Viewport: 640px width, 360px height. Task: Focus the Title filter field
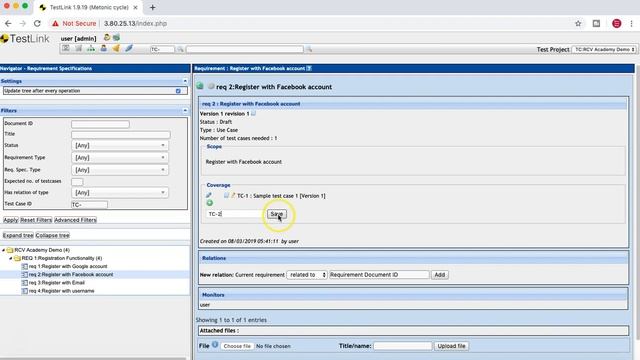tap(121, 134)
